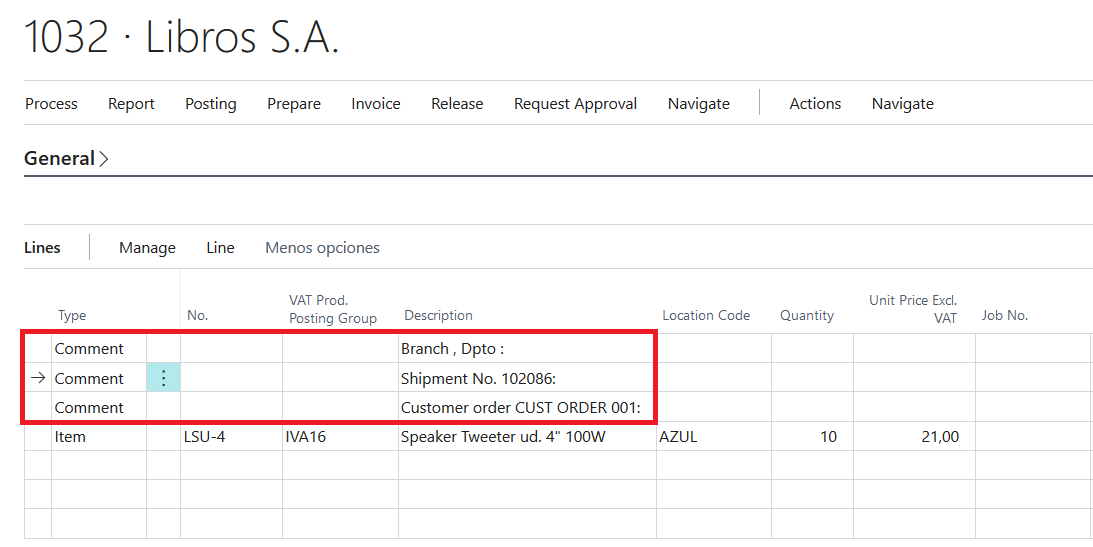Click the quantity cell showing 10
Screen dimensions: 1093x547
812,437
